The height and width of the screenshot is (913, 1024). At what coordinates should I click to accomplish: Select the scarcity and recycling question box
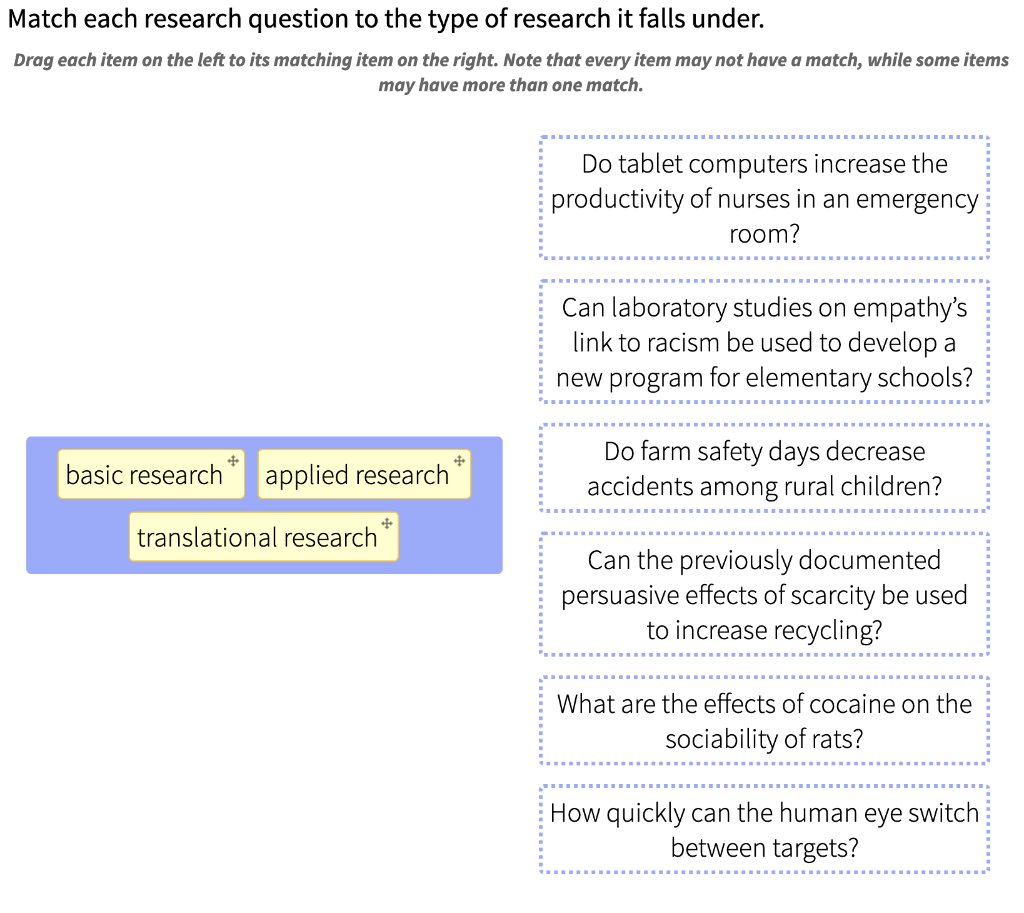pyautogui.click(x=764, y=595)
